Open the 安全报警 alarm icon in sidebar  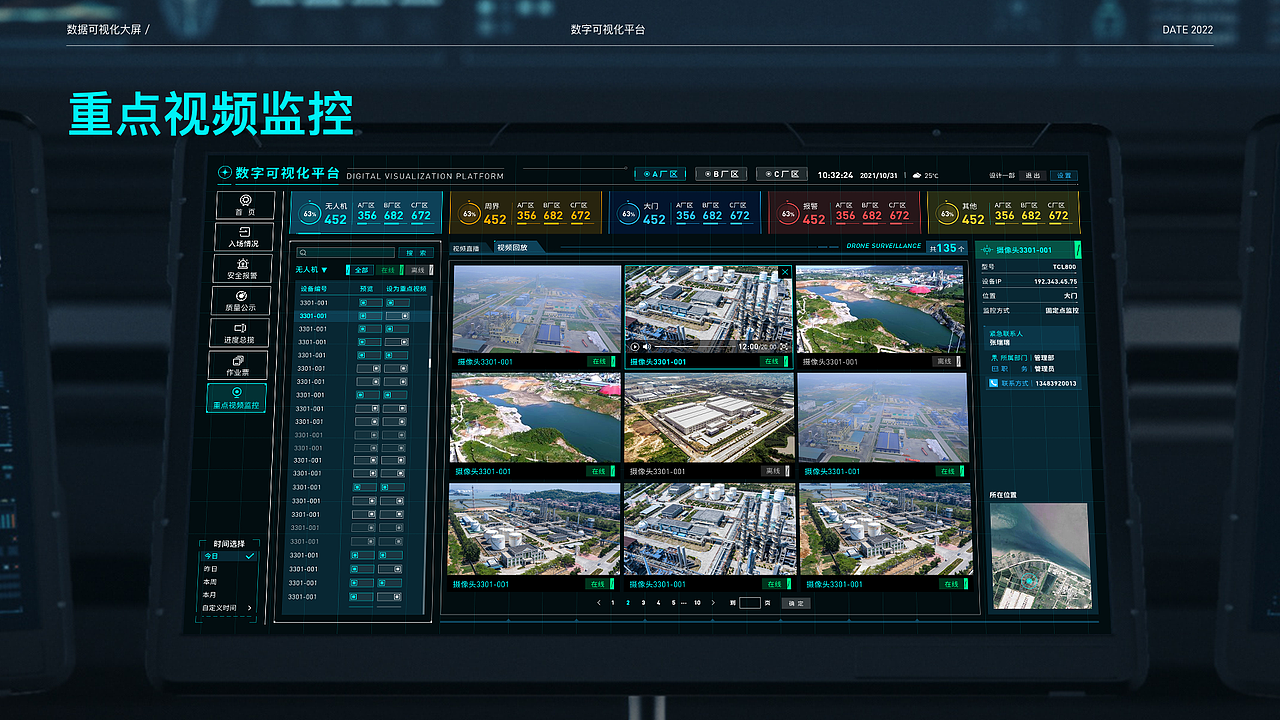click(x=245, y=263)
